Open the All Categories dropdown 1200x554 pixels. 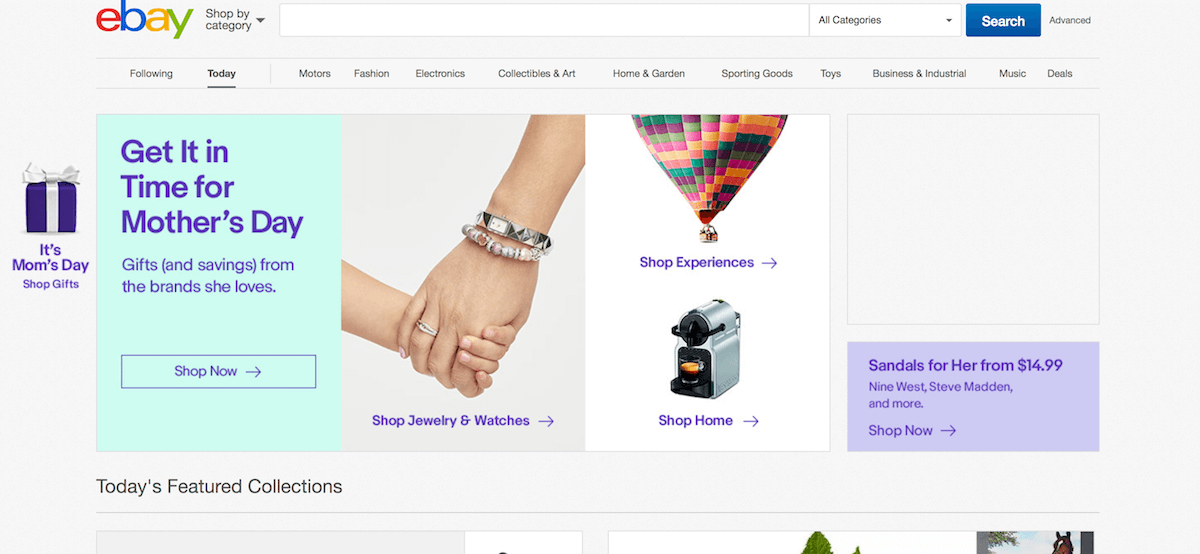(885, 20)
